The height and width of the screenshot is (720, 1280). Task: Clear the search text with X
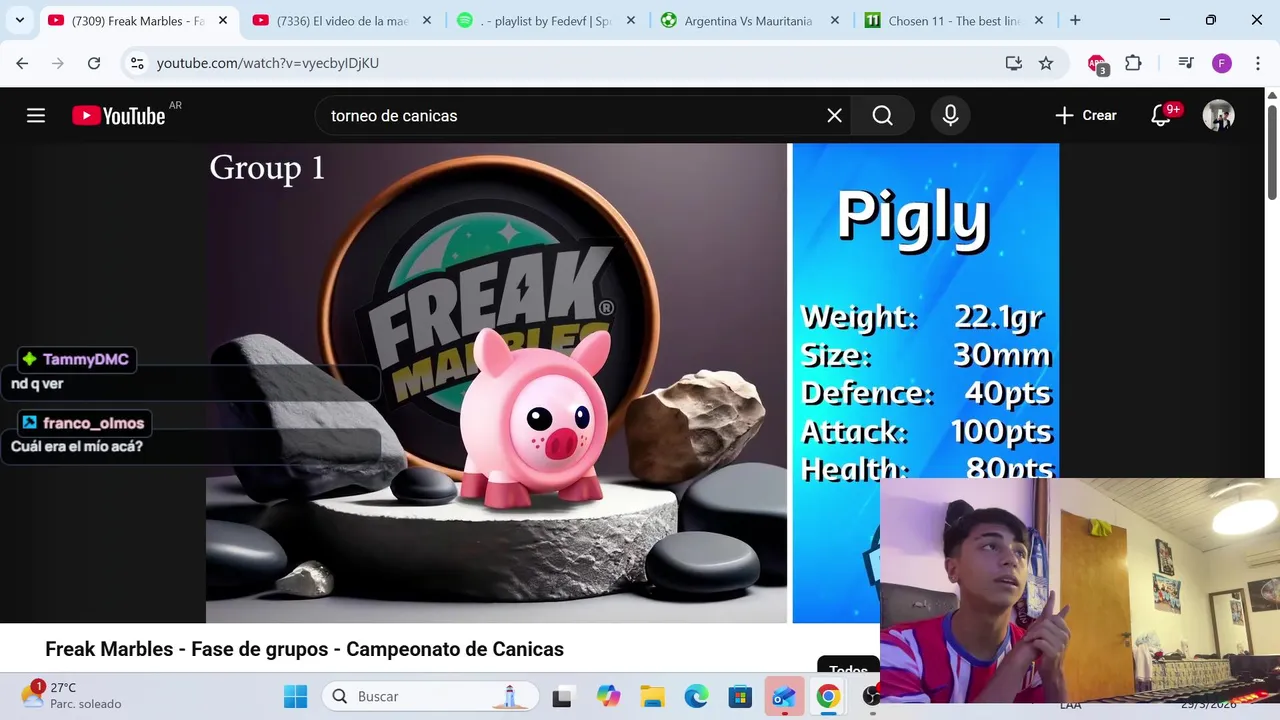pyautogui.click(x=834, y=116)
